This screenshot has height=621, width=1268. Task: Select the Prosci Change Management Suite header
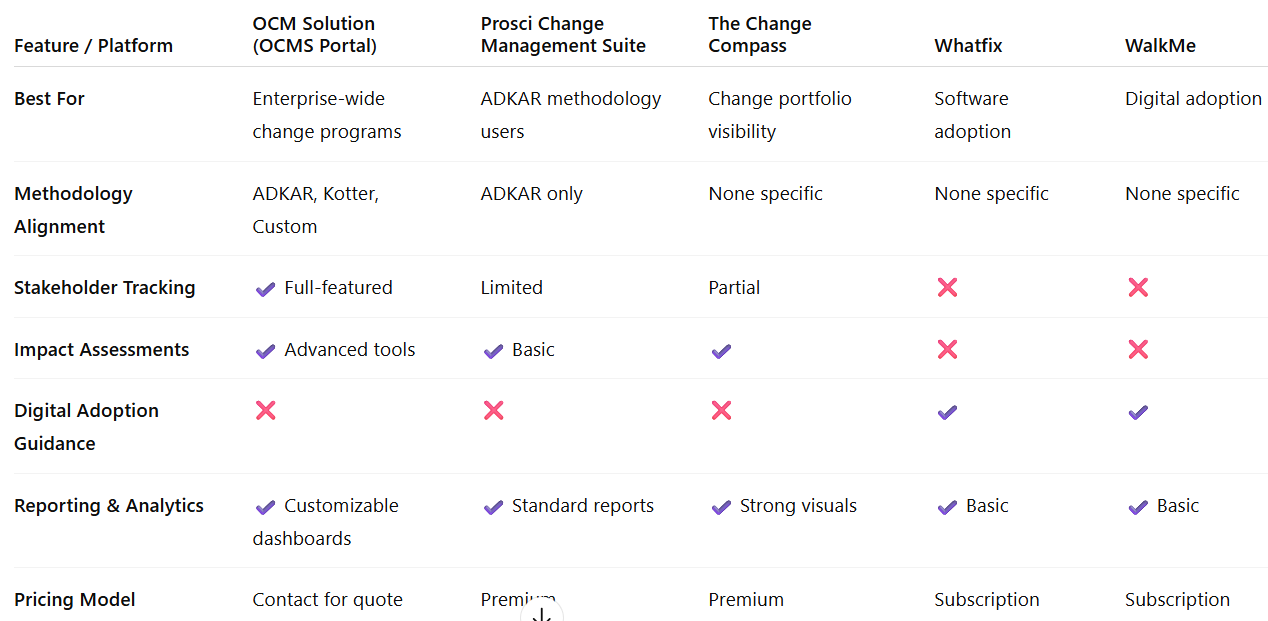563,34
